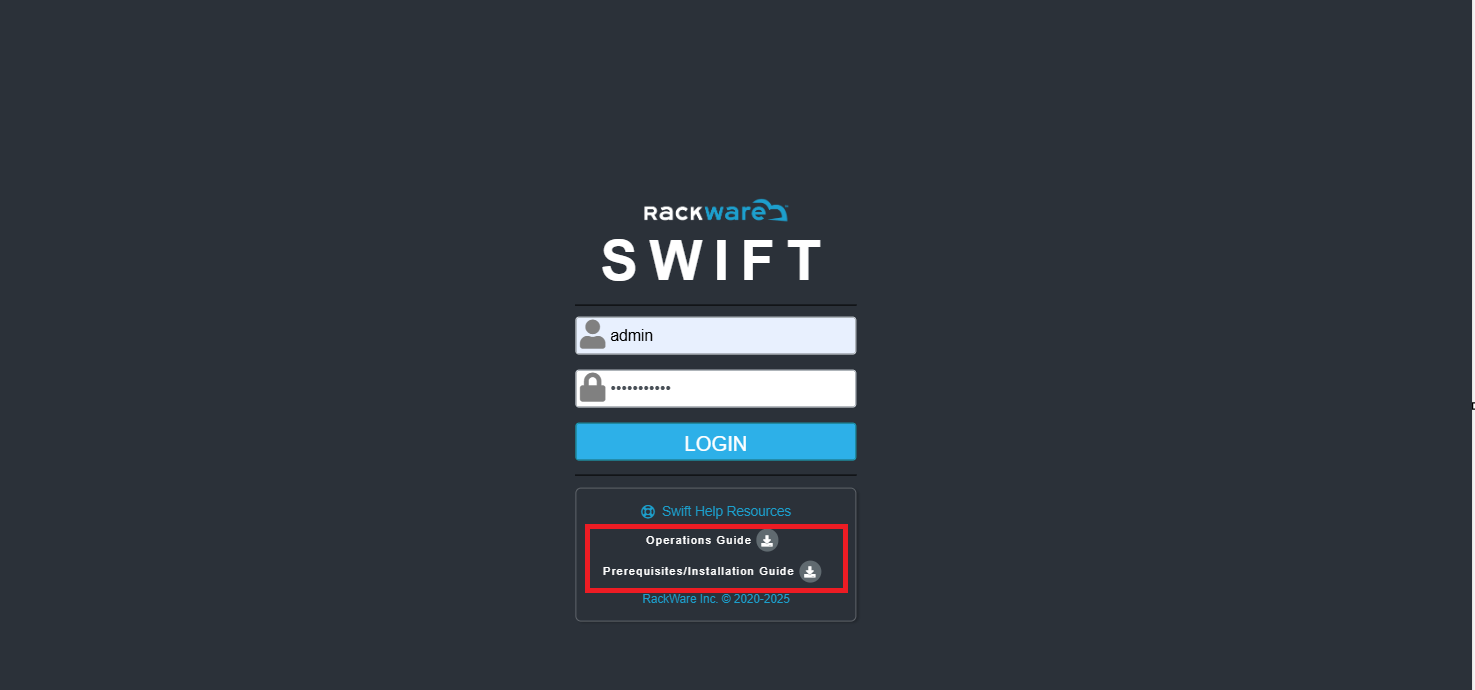
Task: Open the Swift Help Resources link
Action: (x=726, y=511)
